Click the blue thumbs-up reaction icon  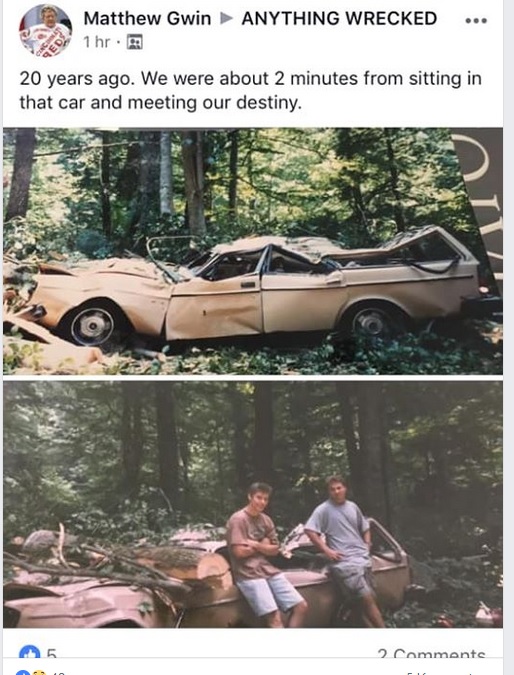coord(30,652)
